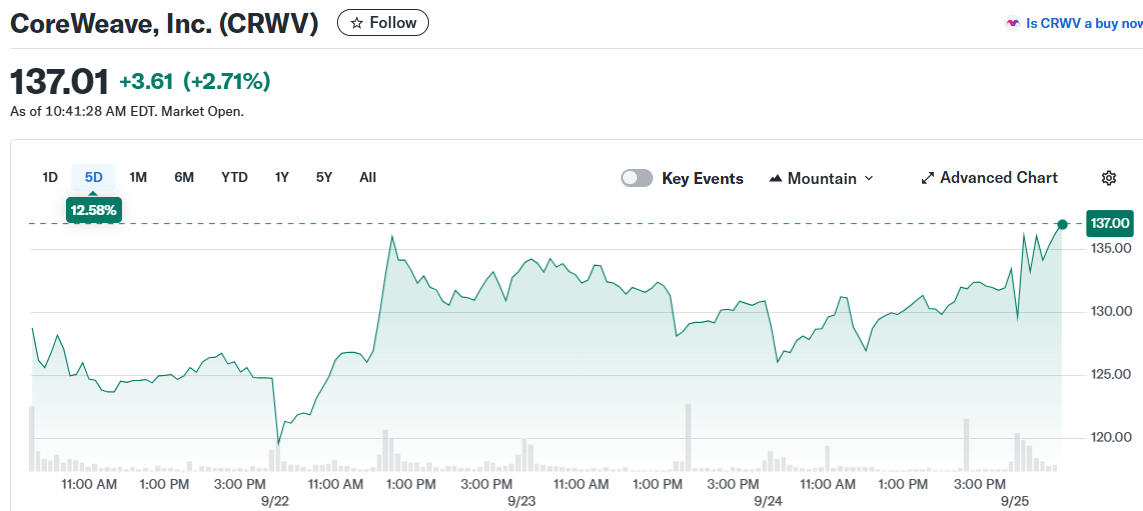Click the +3.61 price change value
Image resolution: width=1143 pixels, height=511 pixels.
click(x=146, y=82)
